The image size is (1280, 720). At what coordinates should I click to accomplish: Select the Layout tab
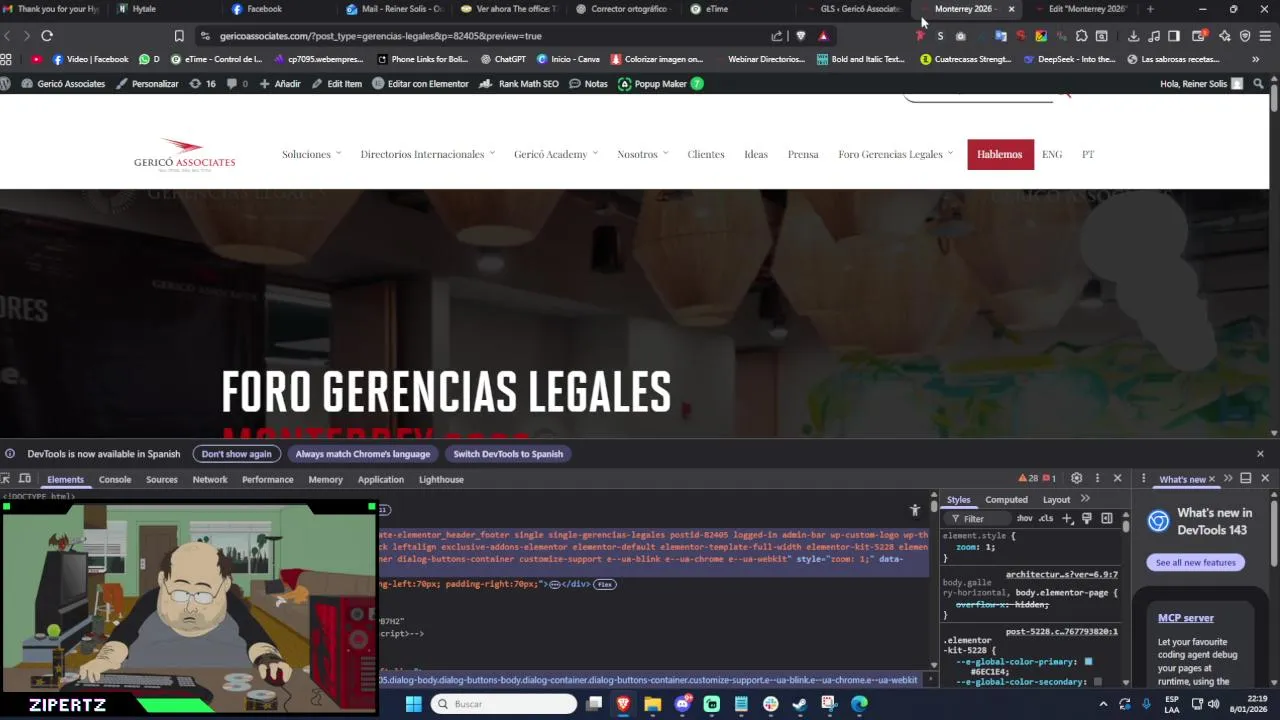coord(1056,500)
